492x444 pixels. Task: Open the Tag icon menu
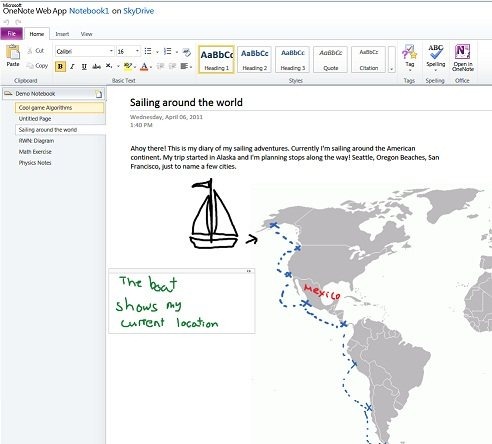[x=410, y=56]
